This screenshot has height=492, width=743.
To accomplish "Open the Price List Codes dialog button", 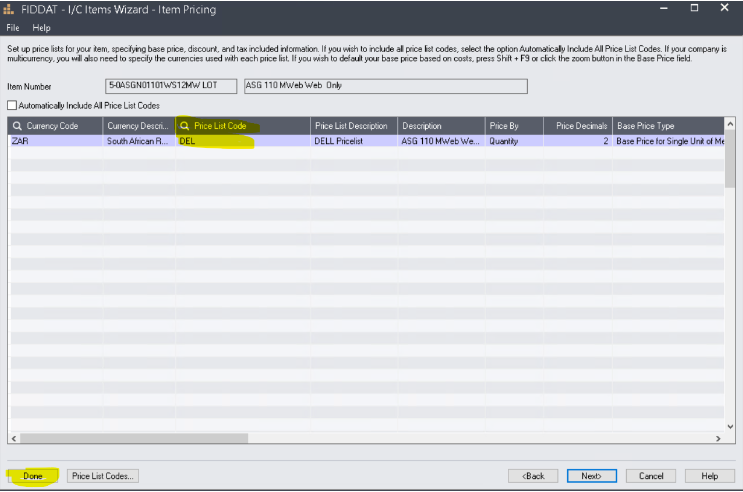I will (103, 476).
